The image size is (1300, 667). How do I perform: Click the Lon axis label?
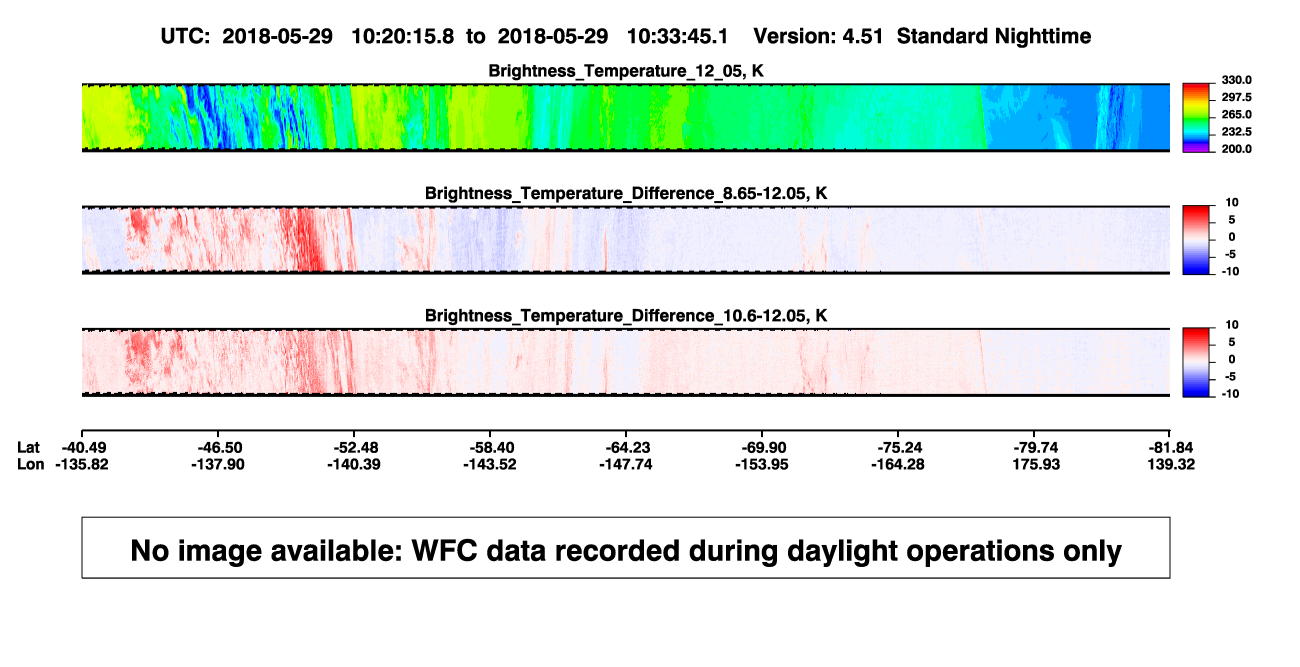pyautogui.click(x=31, y=464)
